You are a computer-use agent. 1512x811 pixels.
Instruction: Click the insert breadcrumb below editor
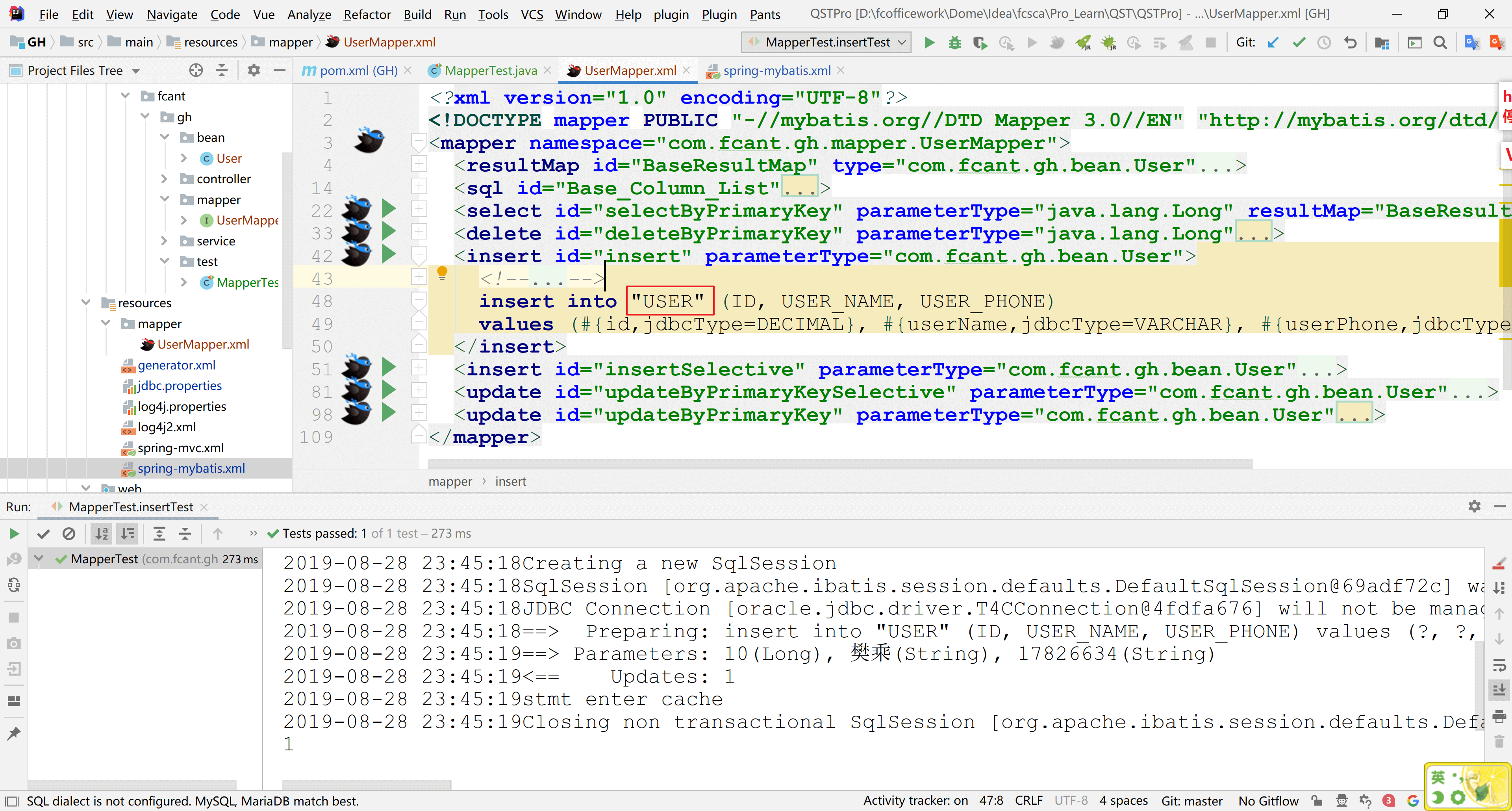[x=510, y=482]
